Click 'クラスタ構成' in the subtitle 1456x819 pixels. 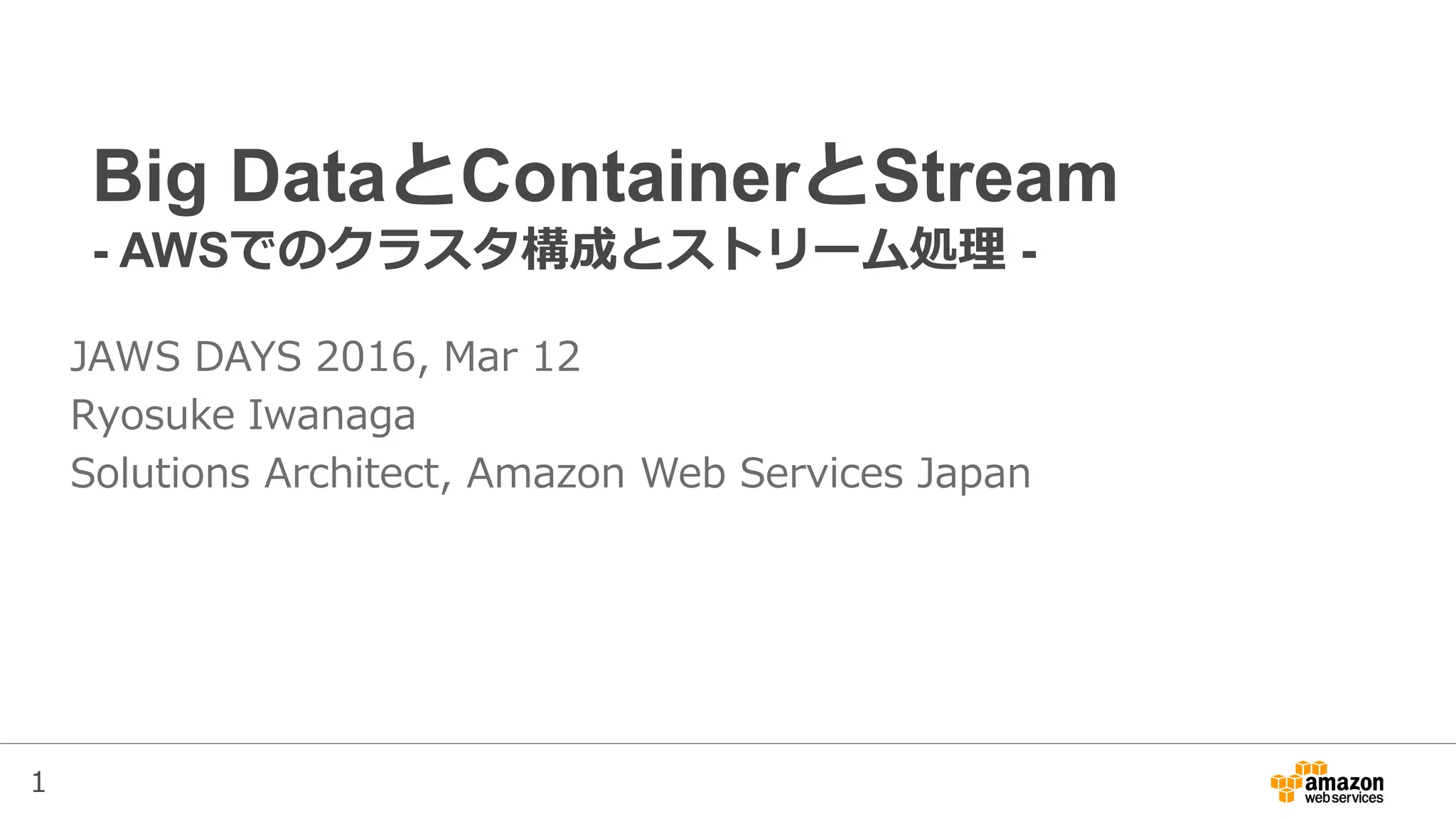[x=473, y=251]
